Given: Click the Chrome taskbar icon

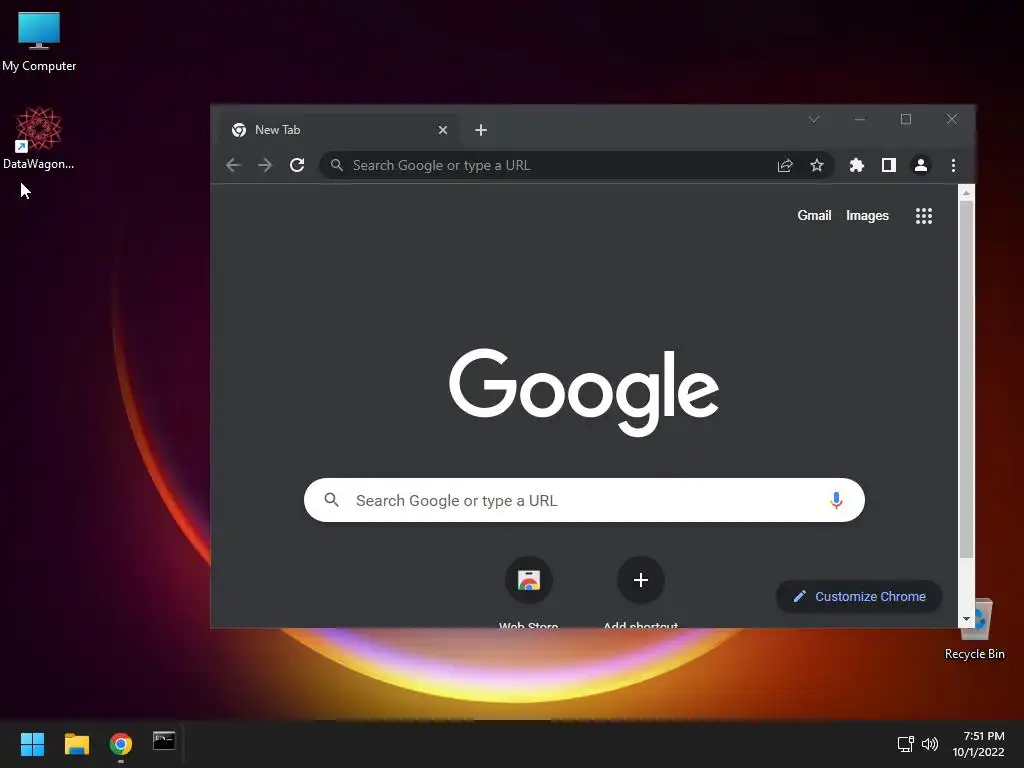Looking at the screenshot, I should pos(121,744).
